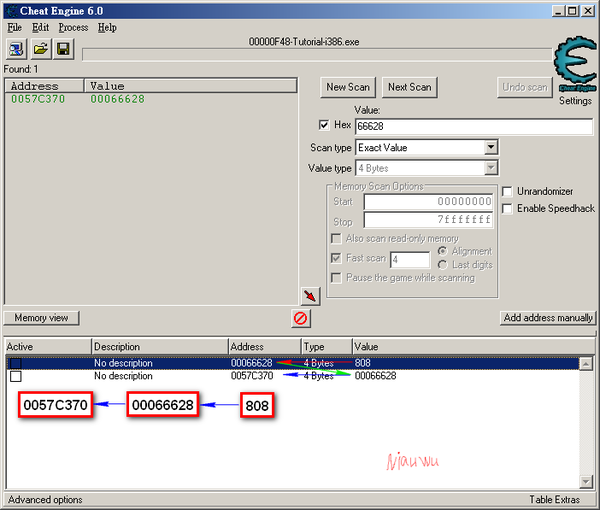Minimize the Cheat Engine window
Image resolution: width=600 pixels, height=510 pixels.
pyautogui.click(x=558, y=11)
